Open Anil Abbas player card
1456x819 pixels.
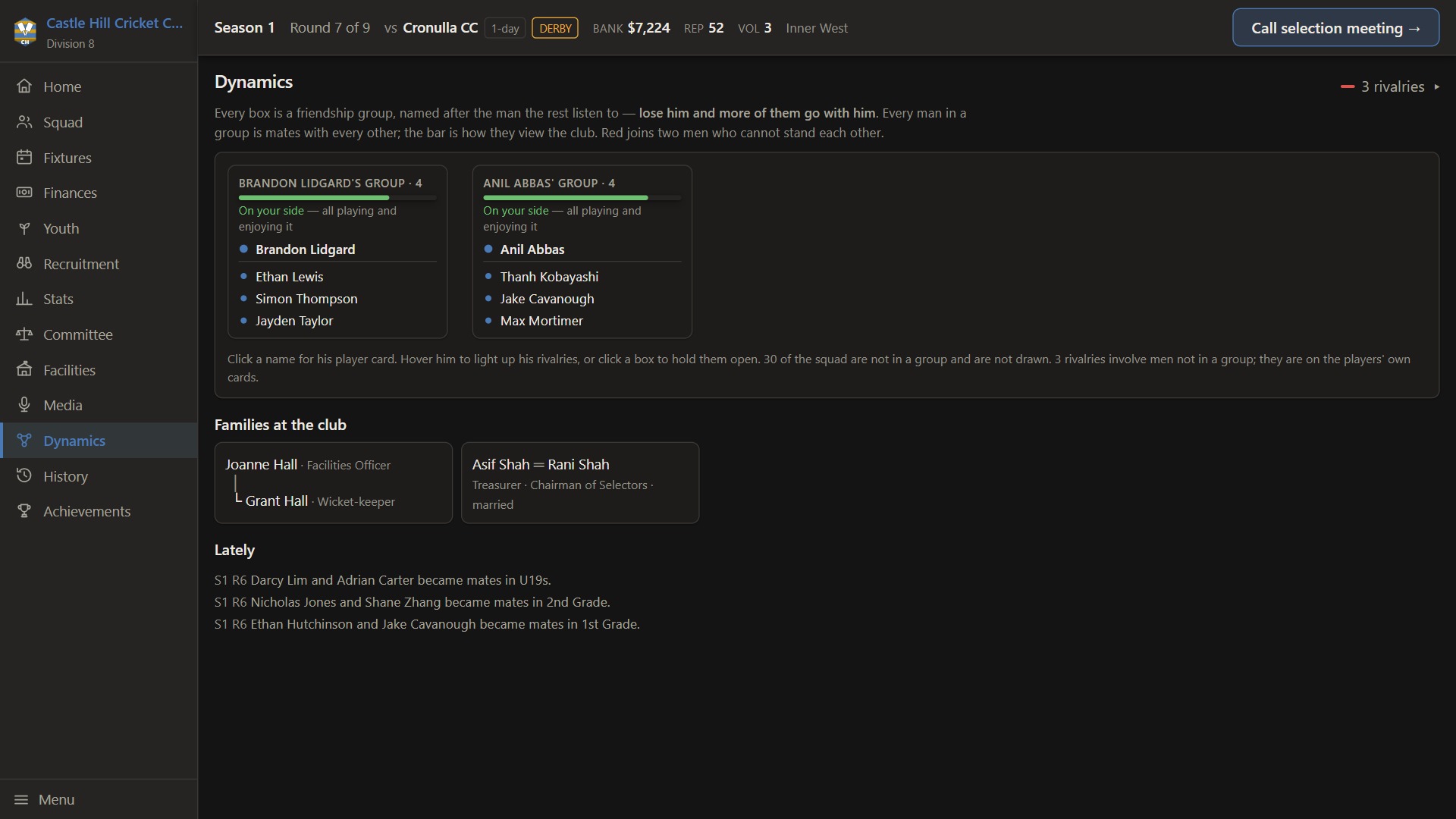coord(532,249)
